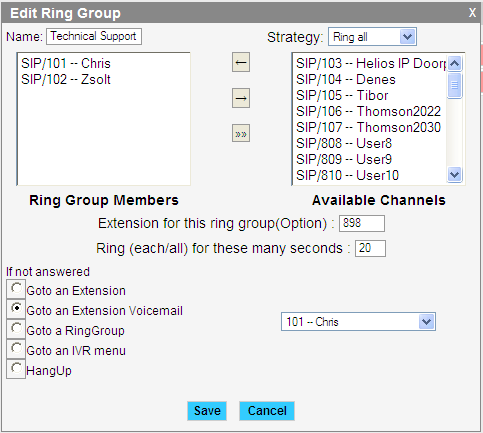This screenshot has height=433, width=483.
Task: Click the double-arrow move all button
Action: click(241, 133)
